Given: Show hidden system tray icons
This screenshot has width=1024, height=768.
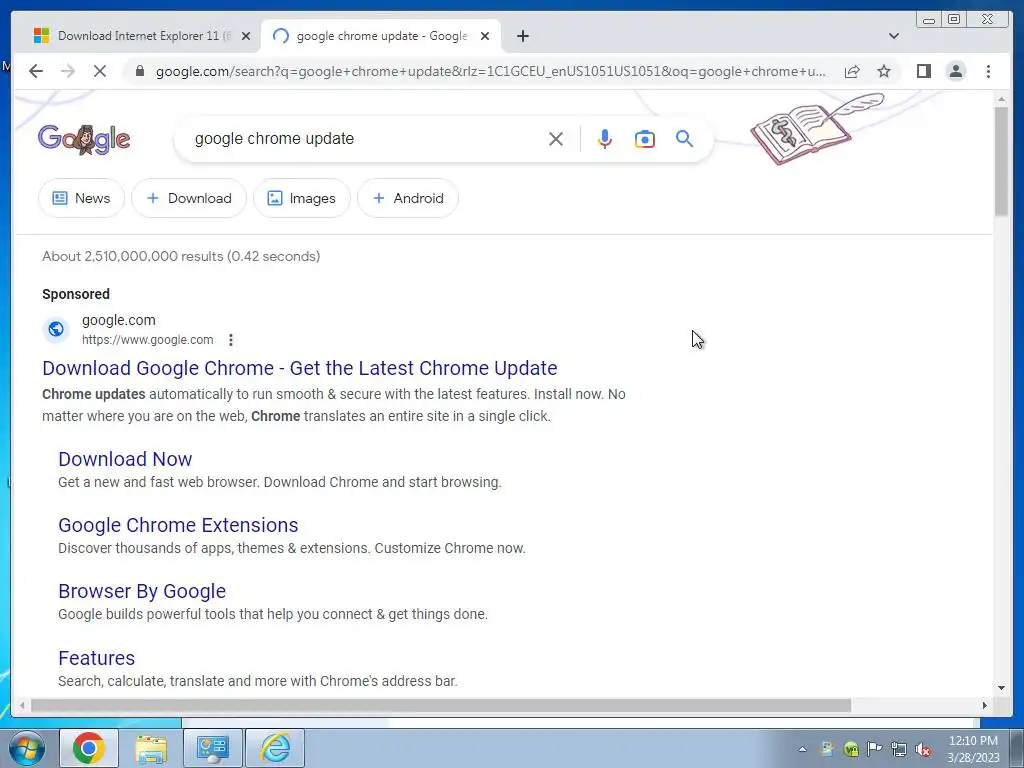Looking at the screenshot, I should (802, 749).
